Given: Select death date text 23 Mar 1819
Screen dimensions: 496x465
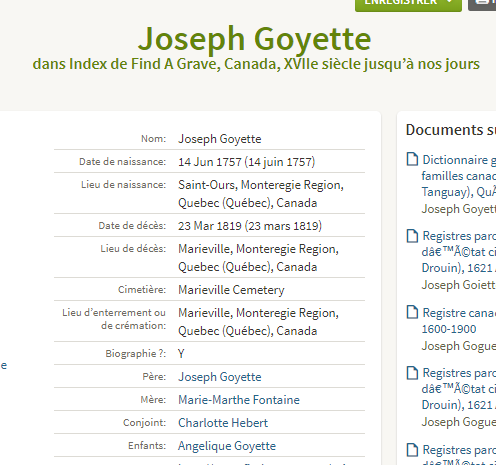Looking at the screenshot, I should pos(210,226).
